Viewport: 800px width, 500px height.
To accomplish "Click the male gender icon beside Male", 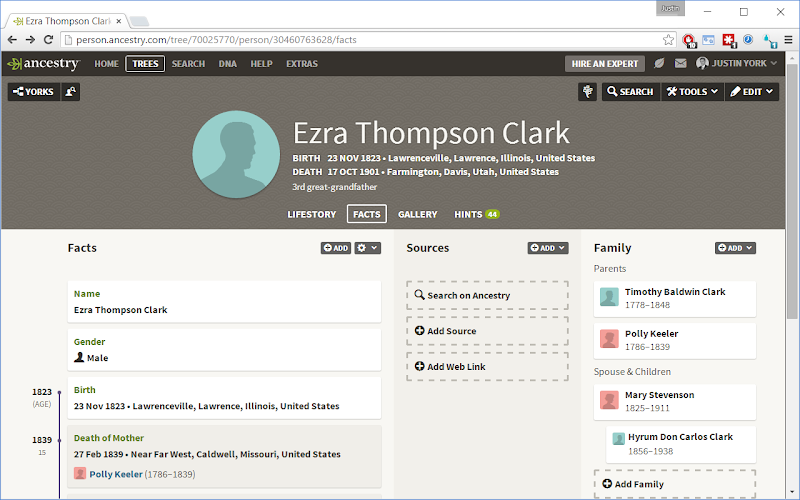I will click(x=79, y=357).
